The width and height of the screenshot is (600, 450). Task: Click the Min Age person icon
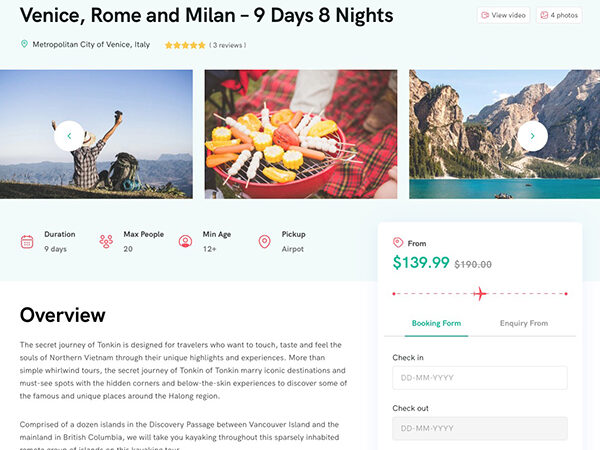tap(185, 241)
